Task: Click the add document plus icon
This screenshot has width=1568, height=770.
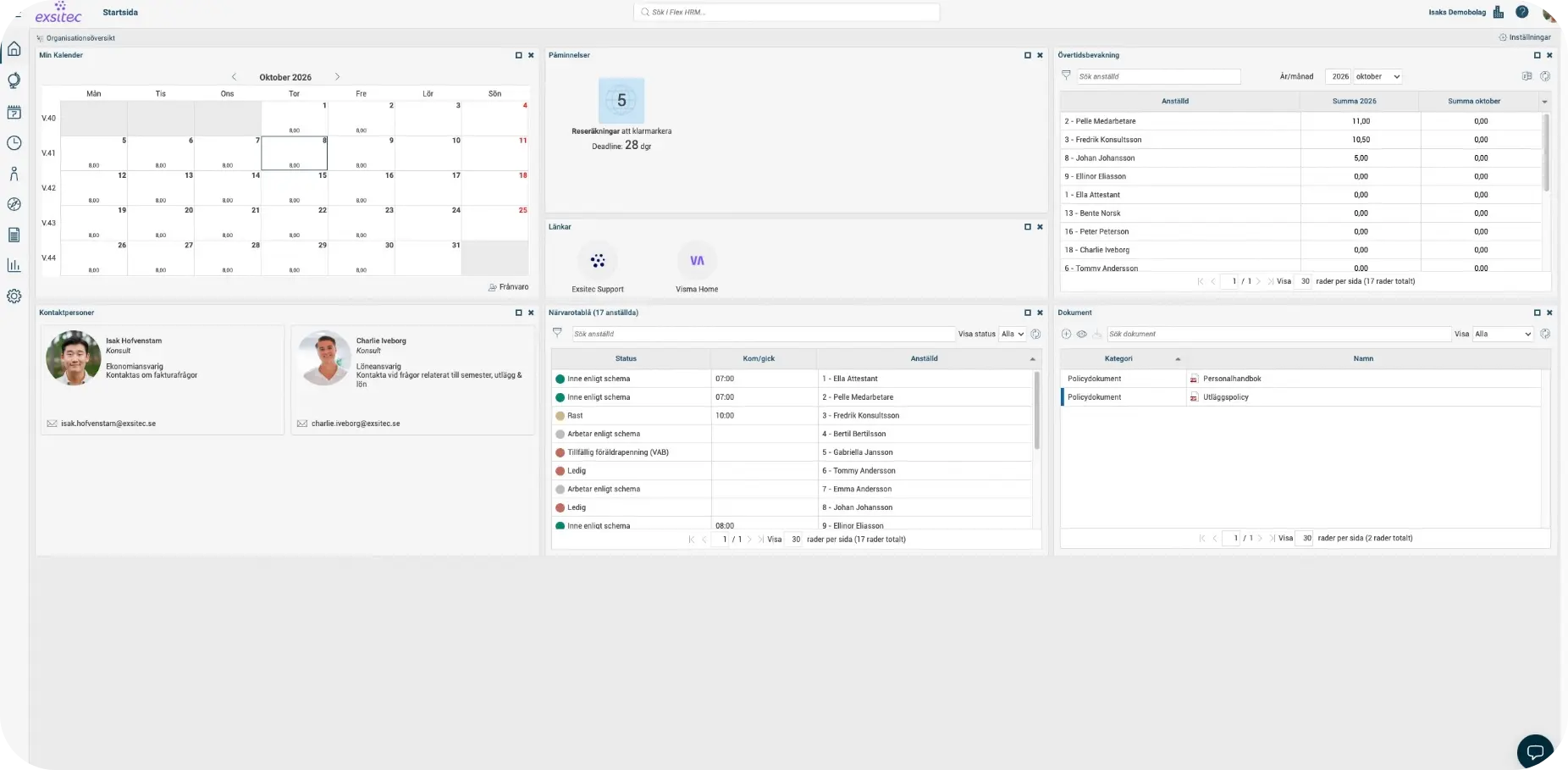Action: coord(1066,334)
